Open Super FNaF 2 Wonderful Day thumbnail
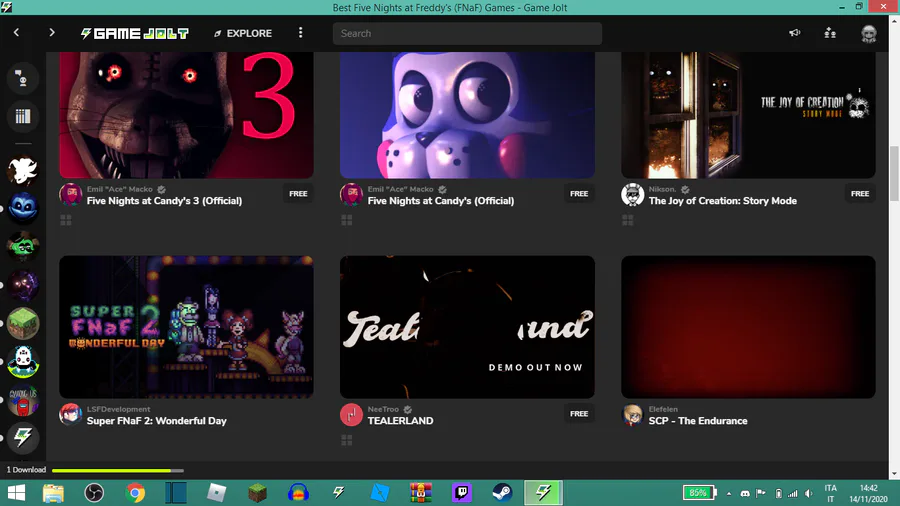900x506 pixels. 187,327
